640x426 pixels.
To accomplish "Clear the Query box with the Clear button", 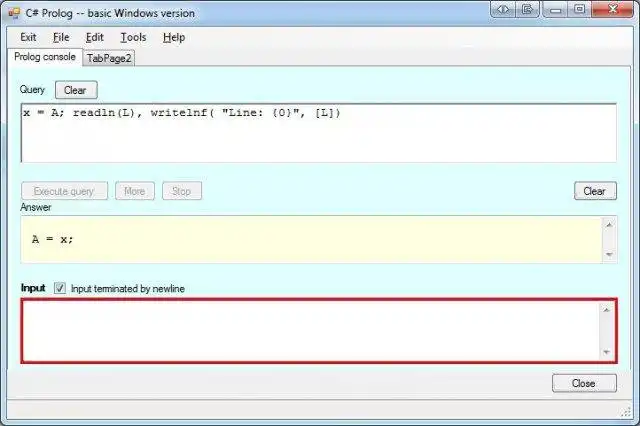I will [76, 90].
